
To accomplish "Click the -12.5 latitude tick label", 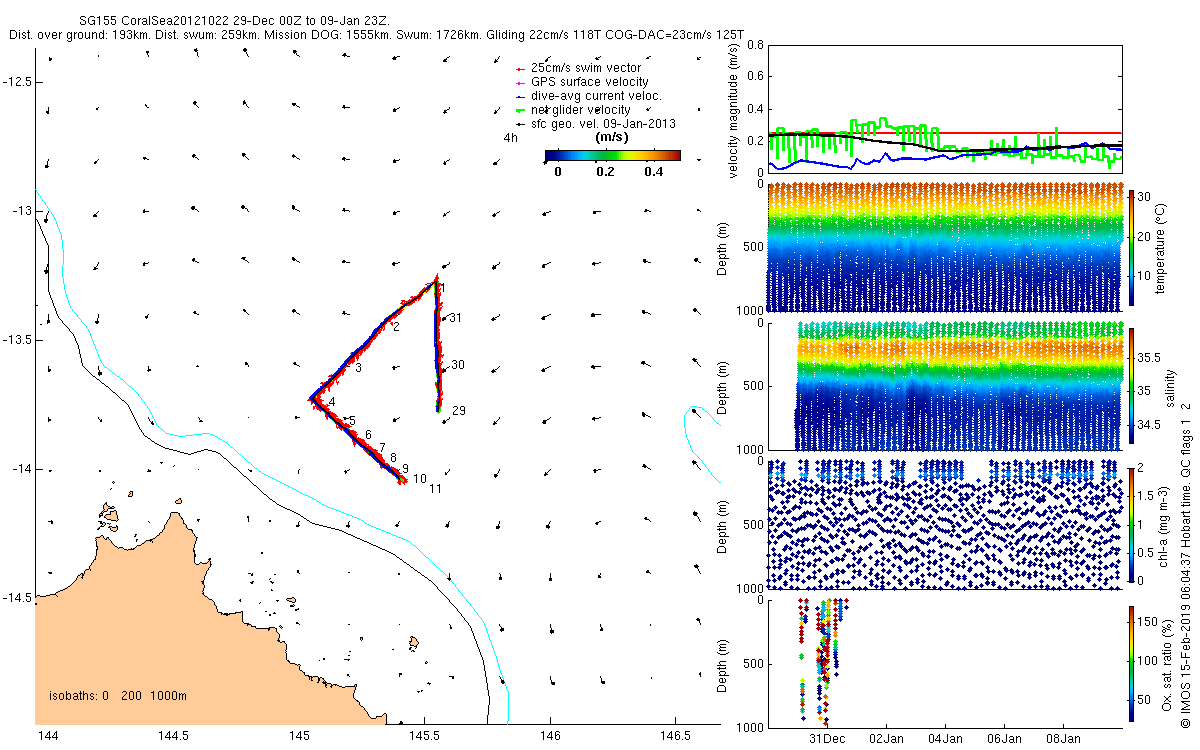I will pos(17,82).
